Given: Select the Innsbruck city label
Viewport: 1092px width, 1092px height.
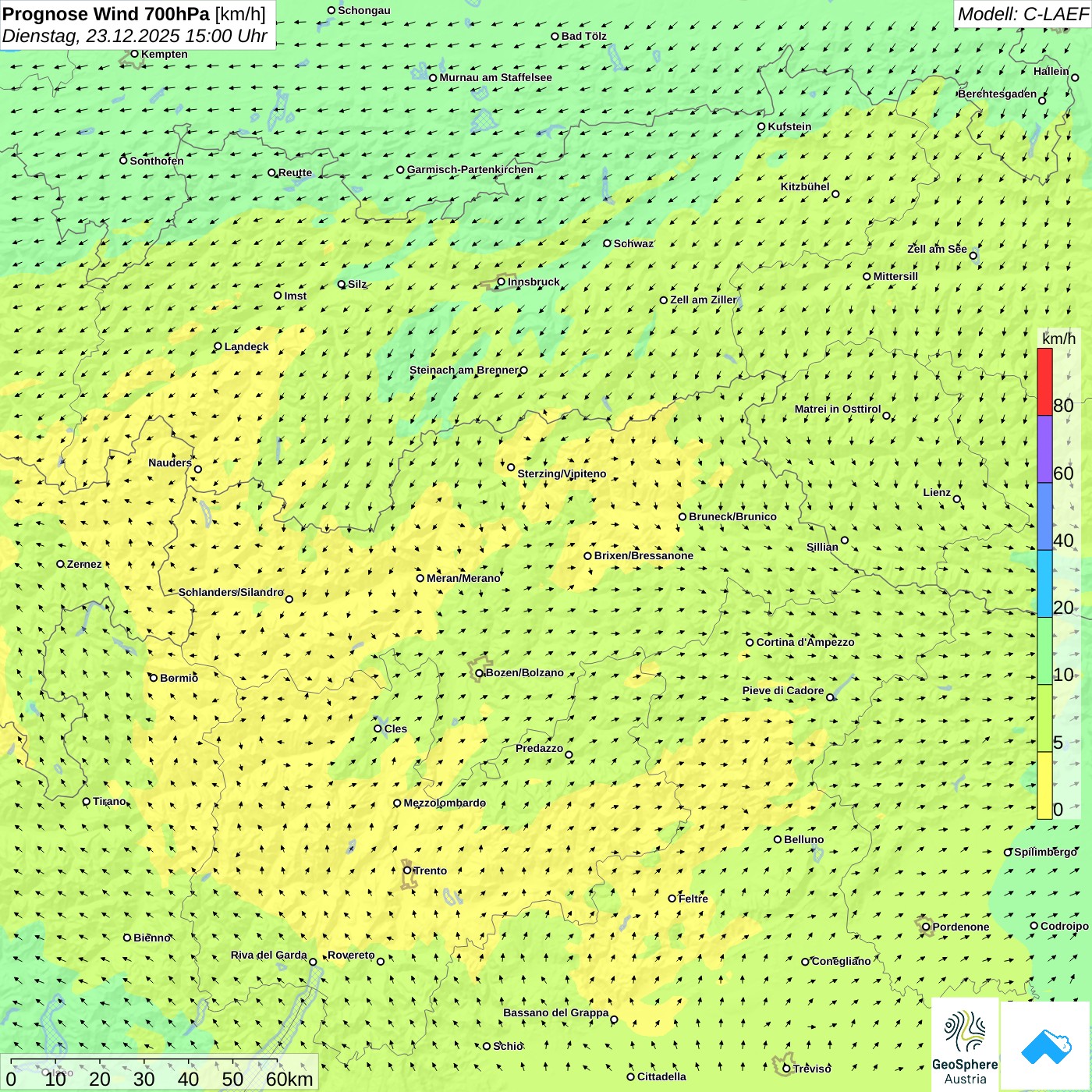Looking at the screenshot, I should [x=534, y=282].
